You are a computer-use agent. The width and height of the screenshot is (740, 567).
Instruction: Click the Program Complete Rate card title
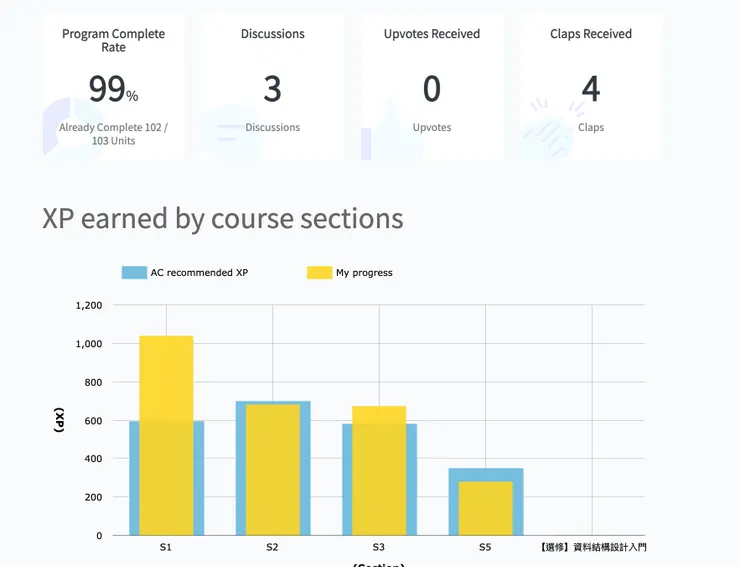(113, 40)
